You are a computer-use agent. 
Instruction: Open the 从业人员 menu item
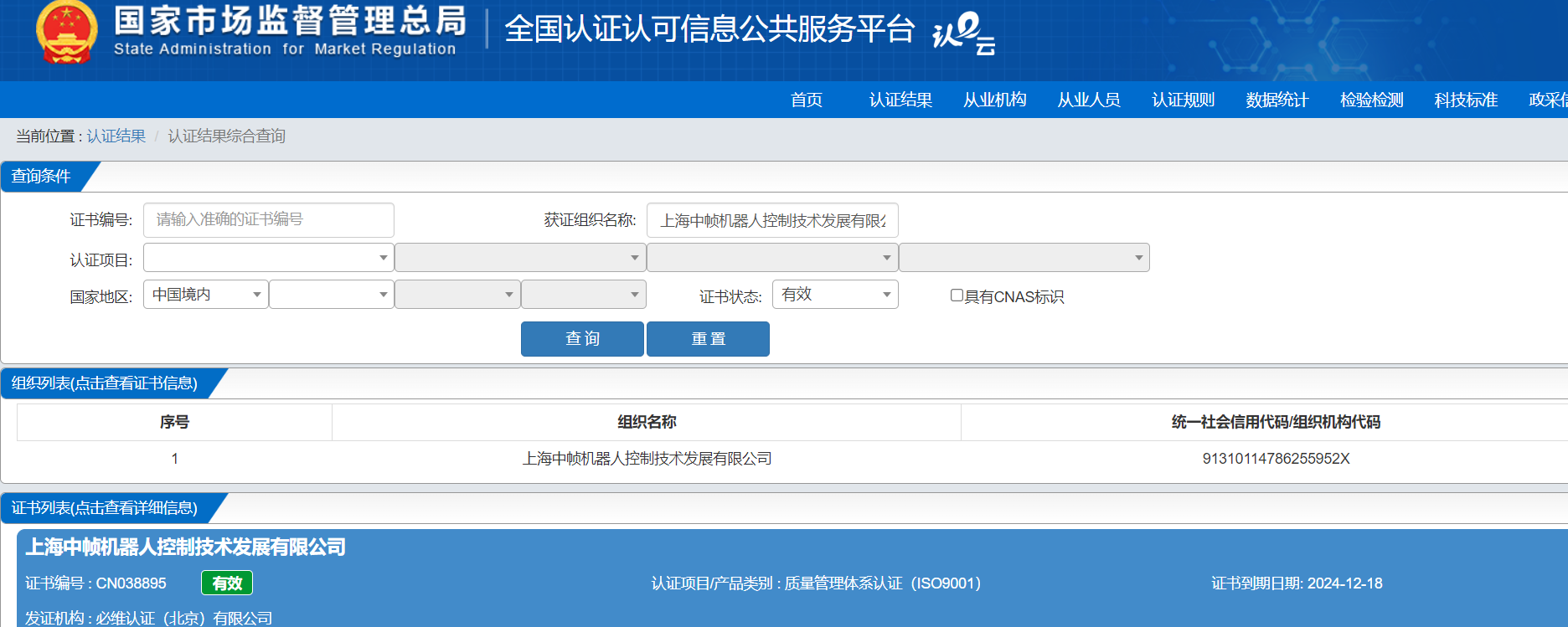(x=1089, y=100)
